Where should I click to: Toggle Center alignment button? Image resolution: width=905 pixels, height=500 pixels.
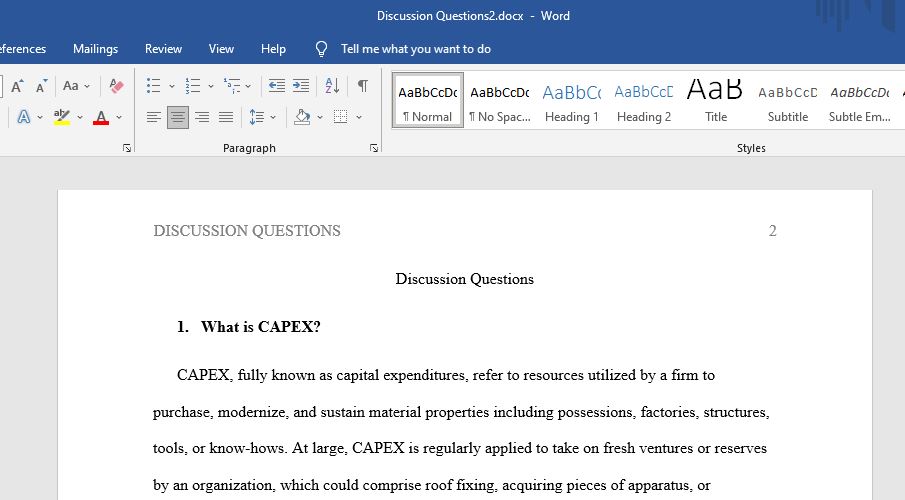(x=178, y=117)
